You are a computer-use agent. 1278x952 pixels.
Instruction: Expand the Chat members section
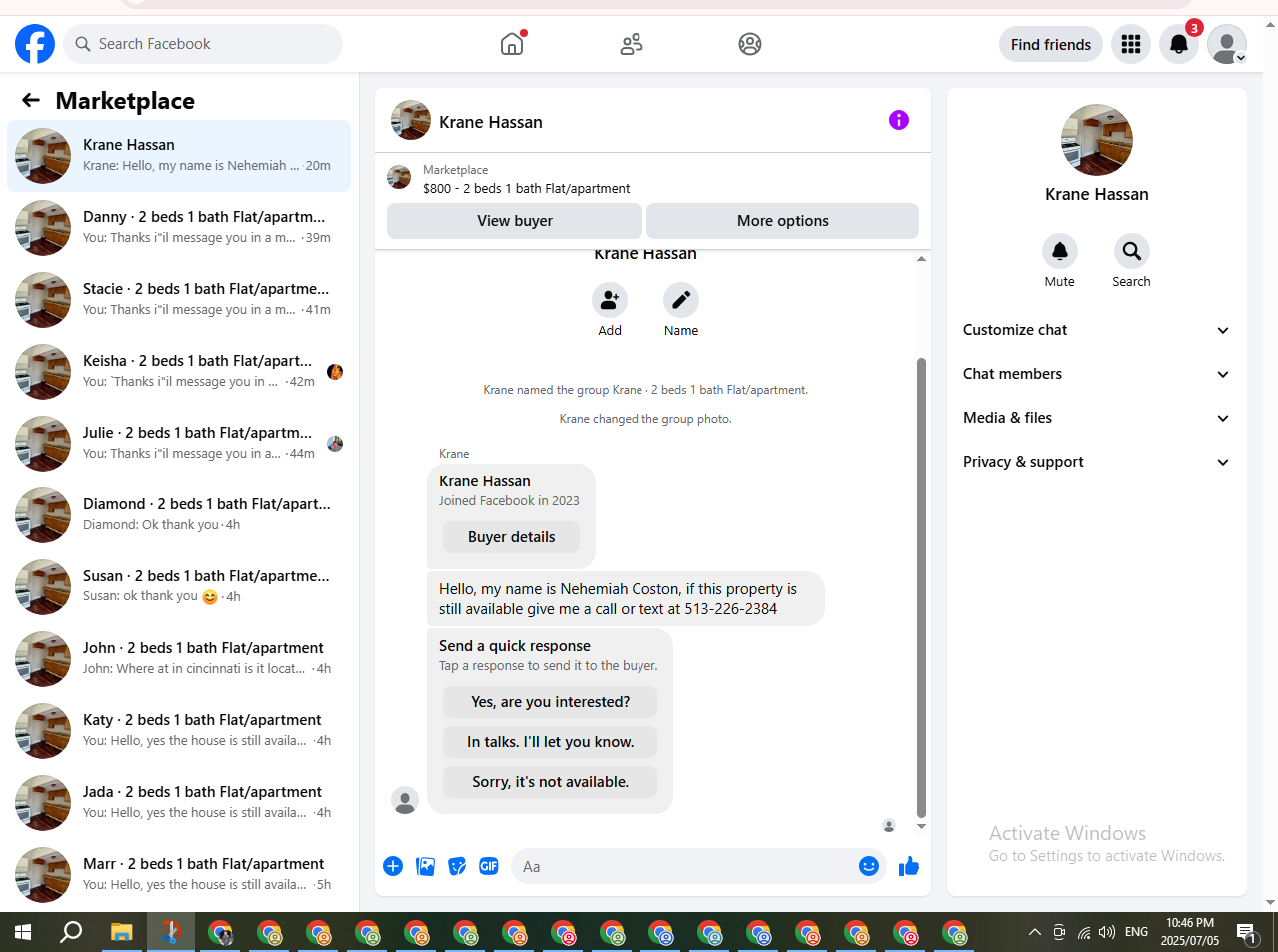tap(1096, 374)
